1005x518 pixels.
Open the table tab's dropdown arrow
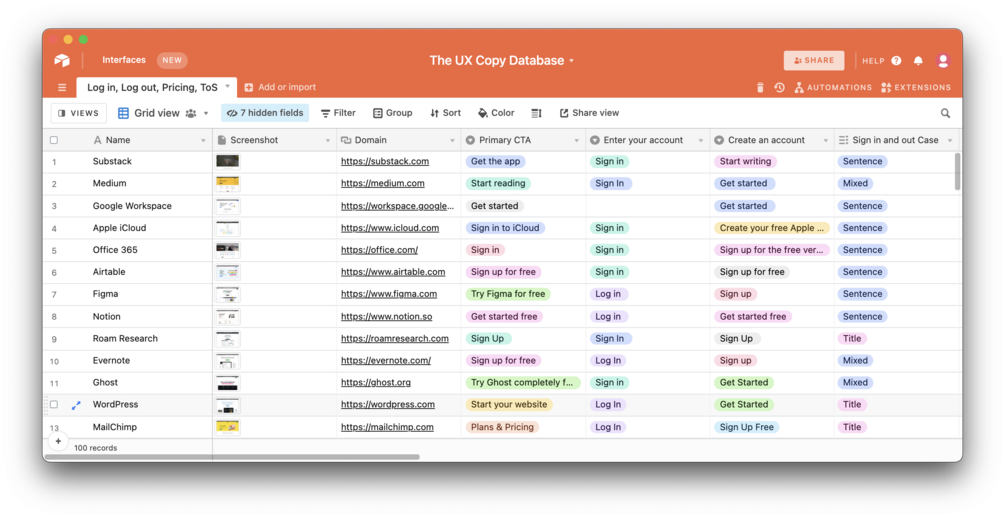[227, 87]
